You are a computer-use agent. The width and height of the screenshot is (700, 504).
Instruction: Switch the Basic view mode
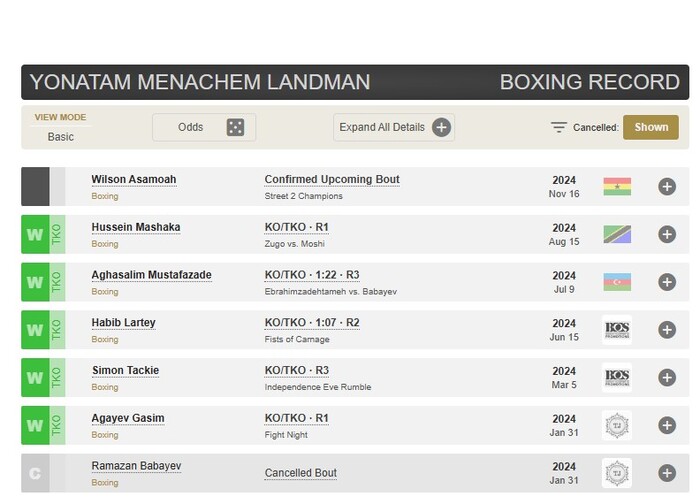60,137
